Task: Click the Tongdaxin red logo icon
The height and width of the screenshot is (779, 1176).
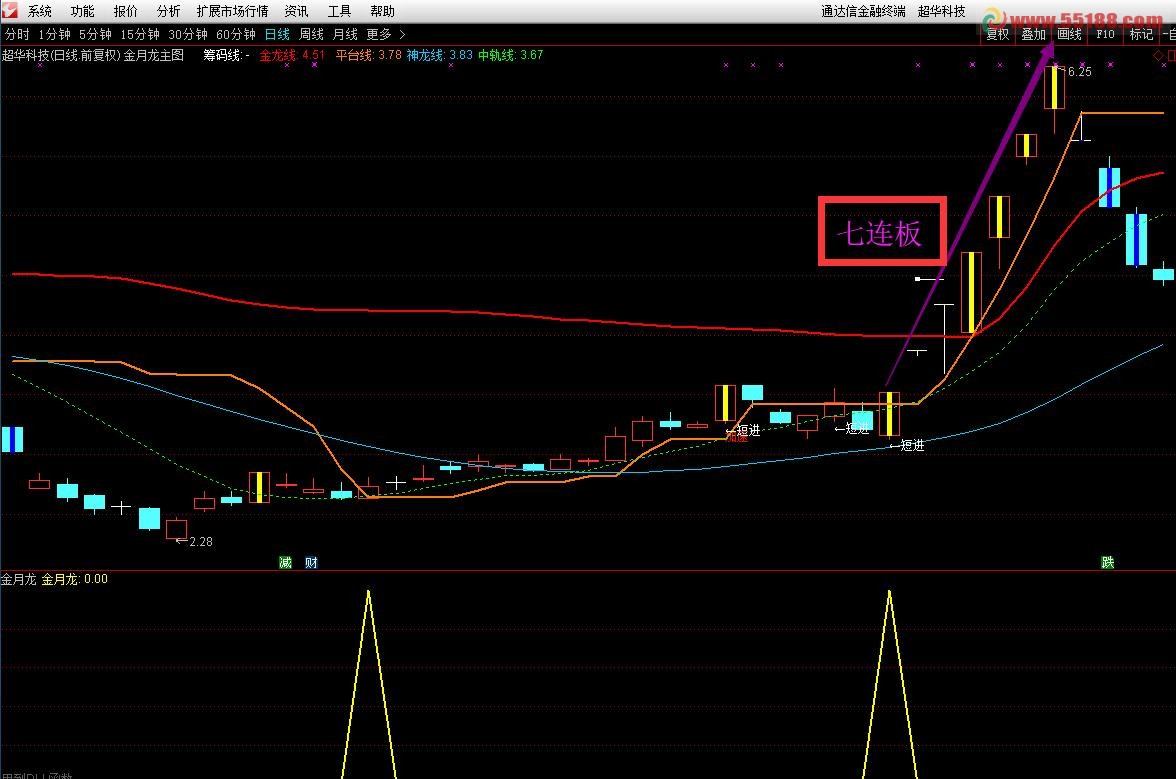Action: coord(10,11)
